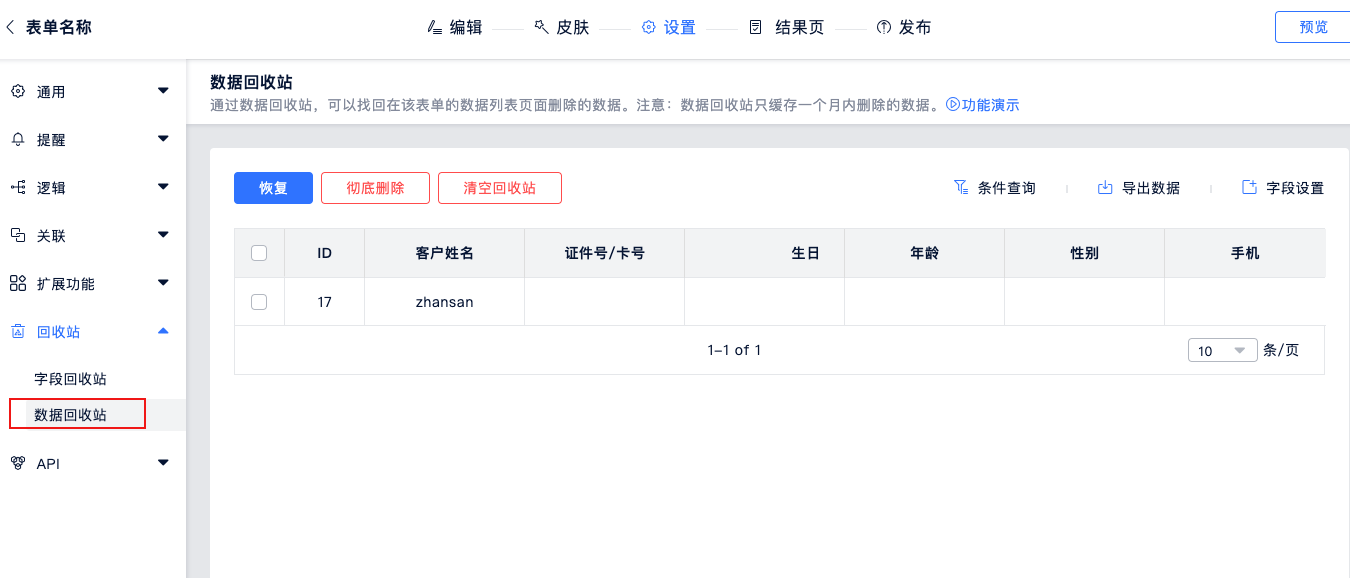This screenshot has width=1350, height=578.
Task: Click the 清空回收站 button
Action: coord(499,188)
